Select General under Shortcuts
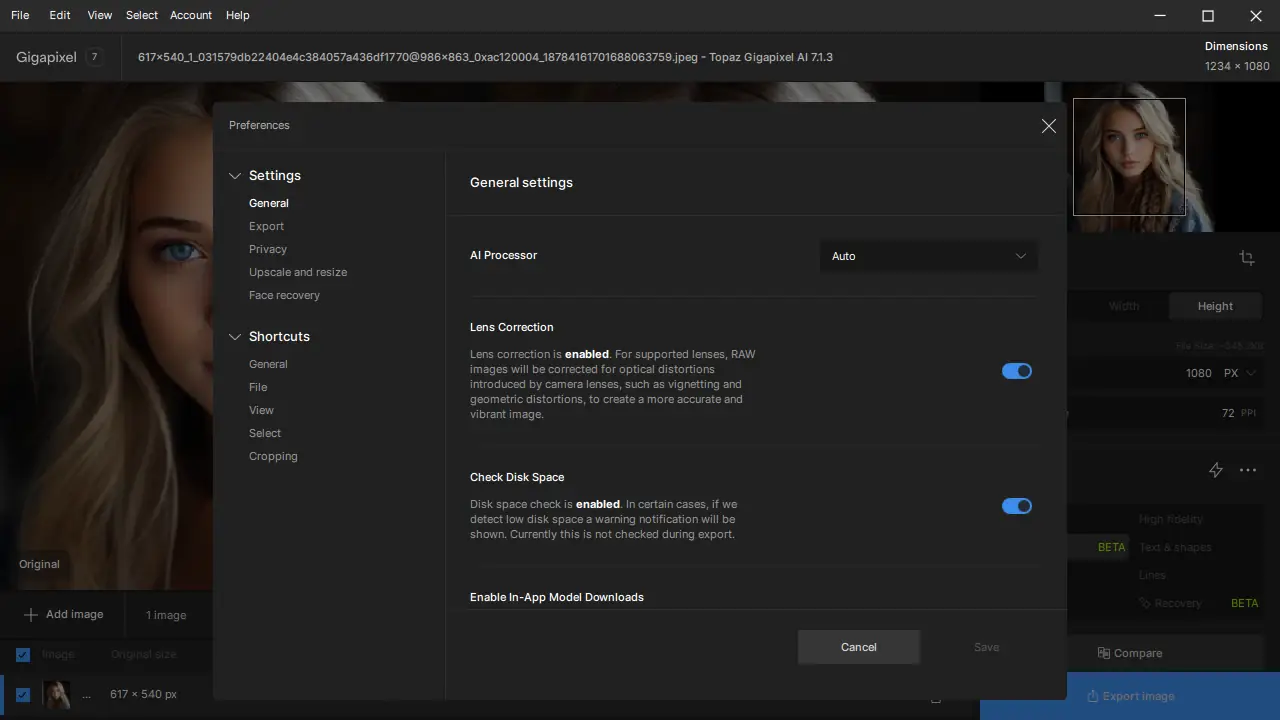This screenshot has width=1280, height=720. point(268,364)
